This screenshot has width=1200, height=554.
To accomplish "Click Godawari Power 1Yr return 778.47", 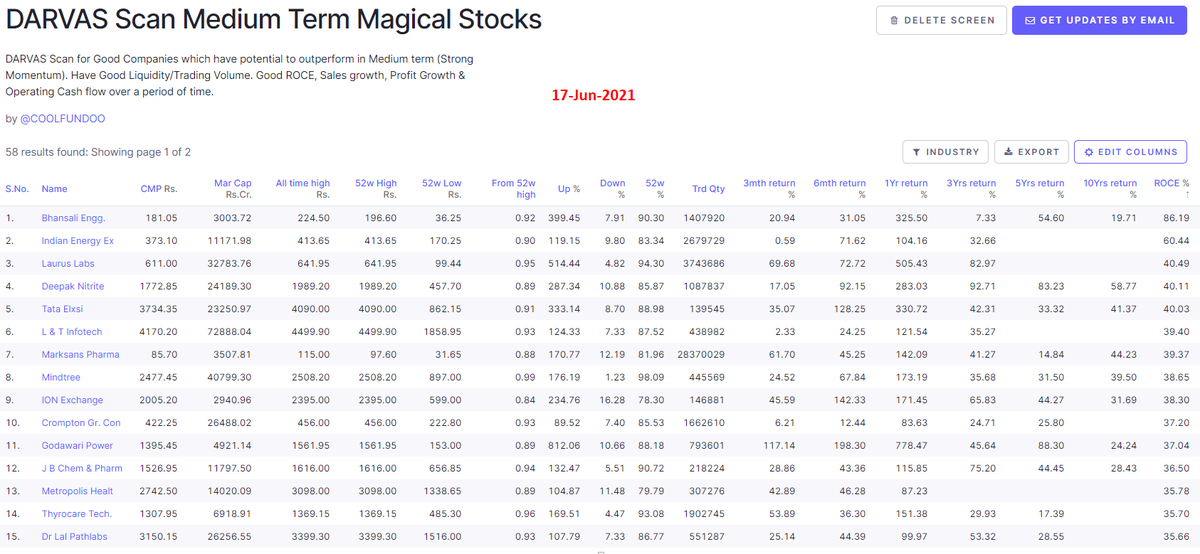I will [x=912, y=446].
